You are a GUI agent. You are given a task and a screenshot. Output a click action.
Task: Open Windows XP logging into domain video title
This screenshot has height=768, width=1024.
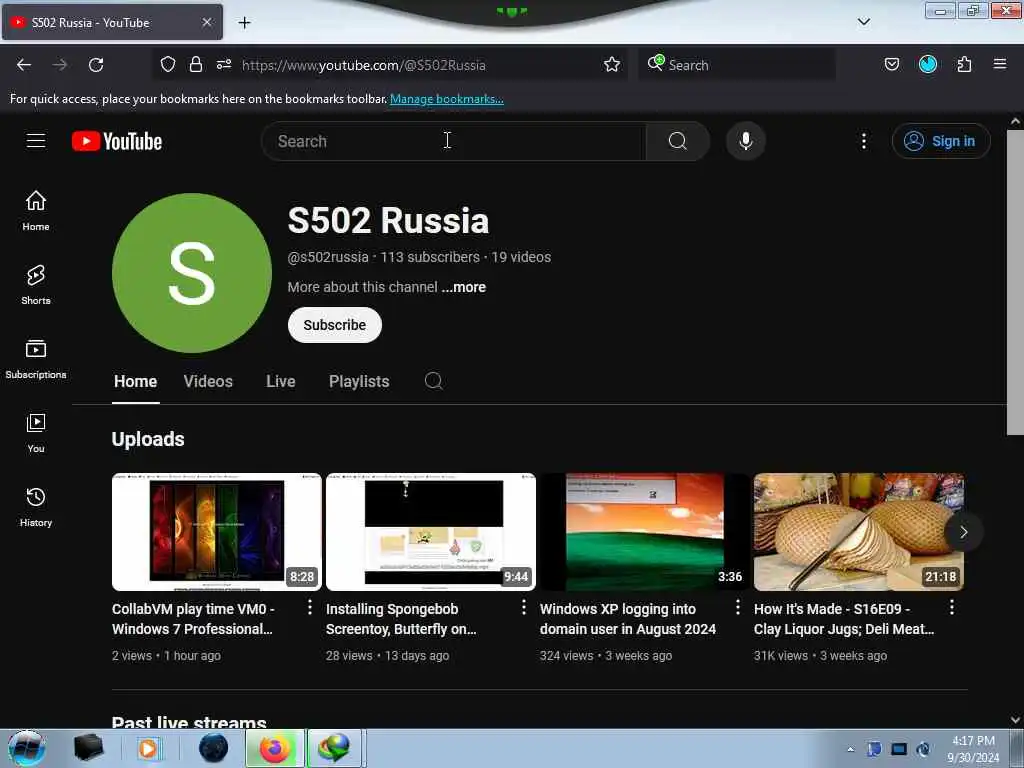pyautogui.click(x=628, y=619)
